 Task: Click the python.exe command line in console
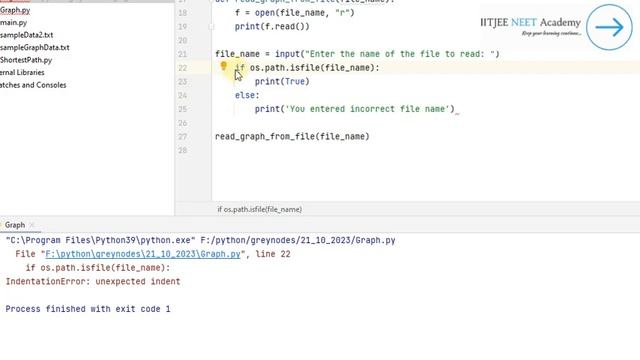click(x=200, y=240)
